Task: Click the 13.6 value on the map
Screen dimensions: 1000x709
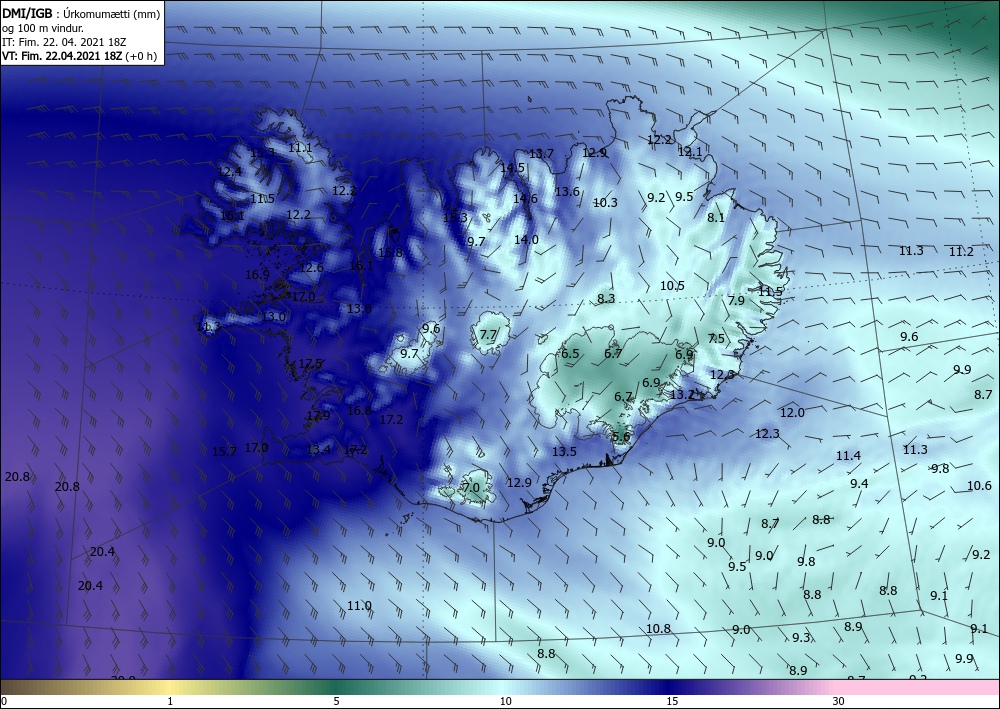Action: tap(567, 191)
